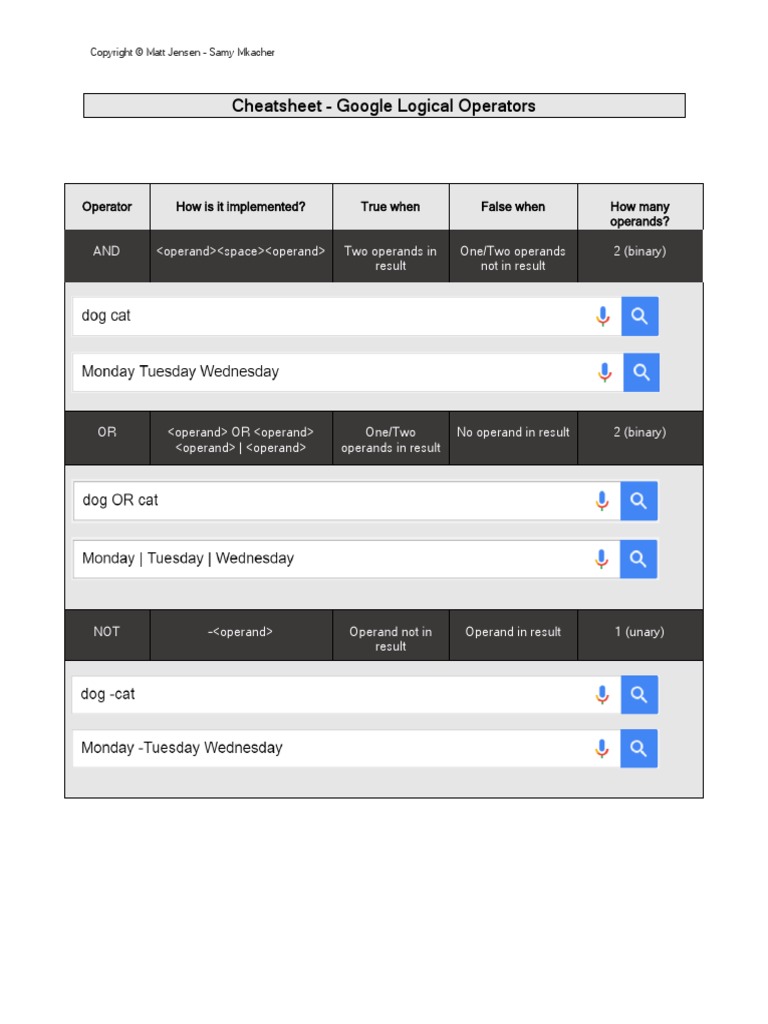Click the microphone in the "Monday Tuesday Wednesday" bar
Screen dimensions: 768x1024
tap(604, 372)
